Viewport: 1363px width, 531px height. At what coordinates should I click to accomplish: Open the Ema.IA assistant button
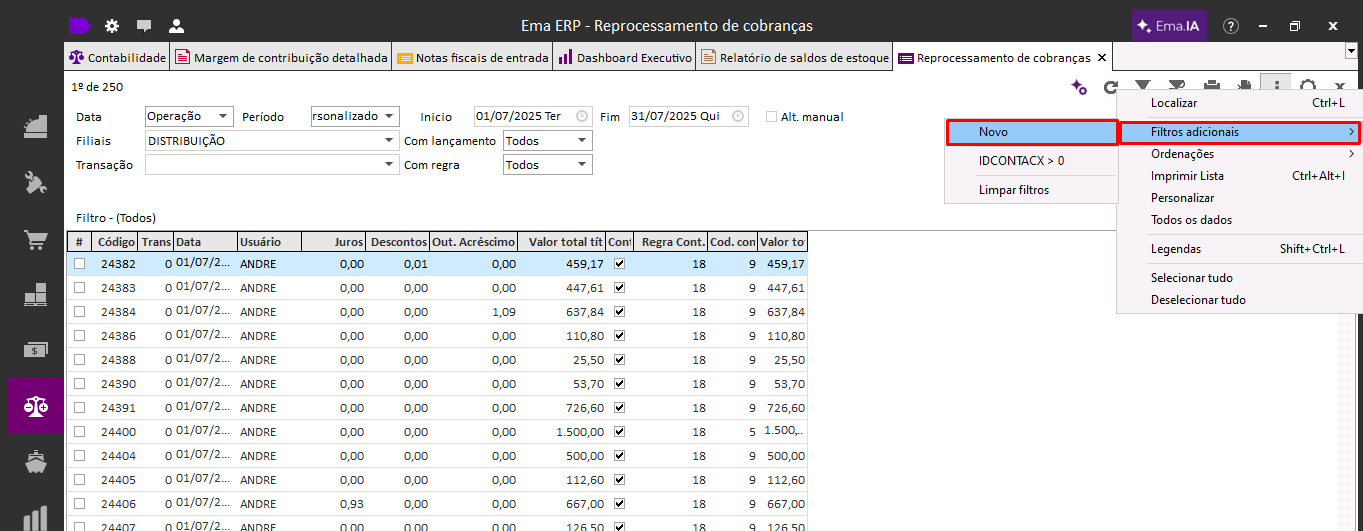[x=1168, y=26]
